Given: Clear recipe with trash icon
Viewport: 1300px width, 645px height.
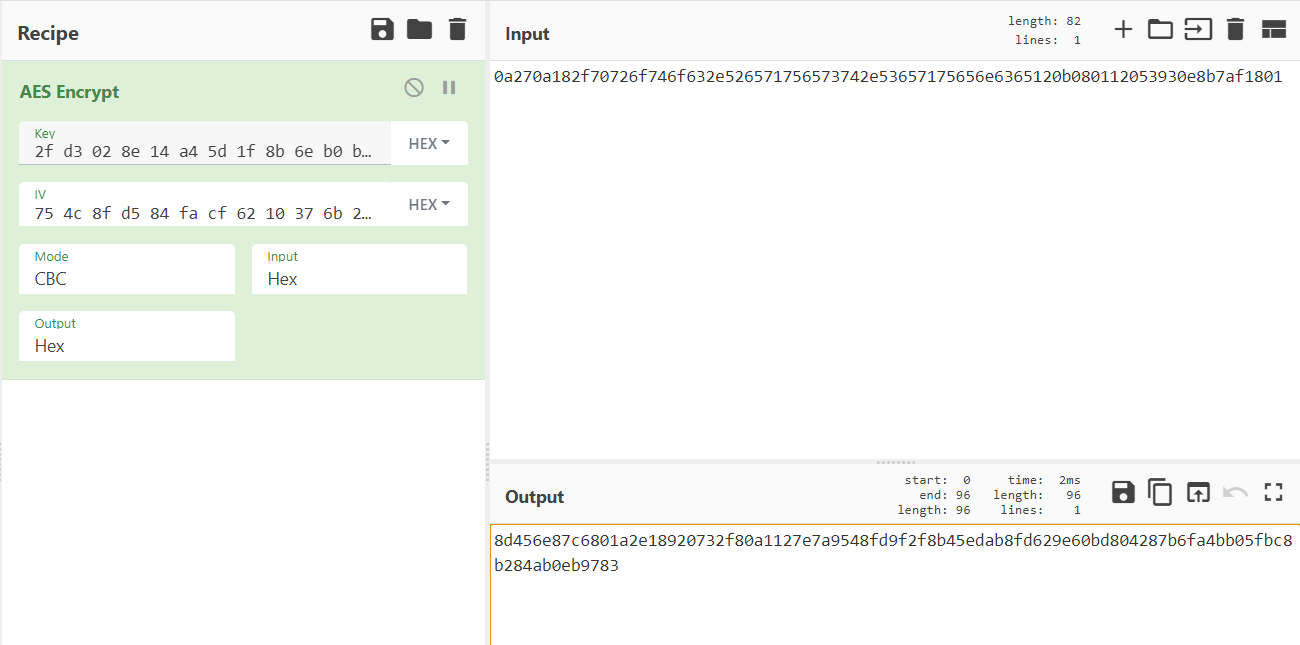Looking at the screenshot, I should (457, 30).
